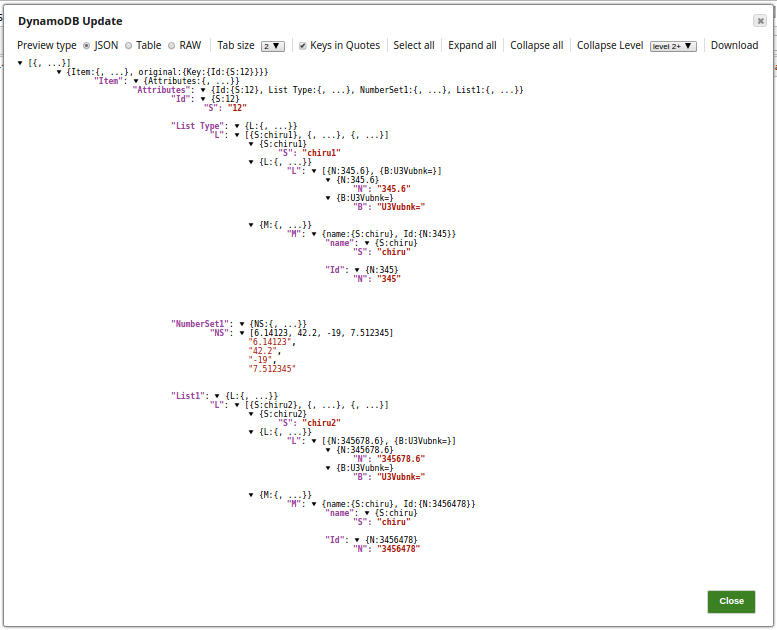Collapse the {S:chiru1} node
Viewport: 777px width, 630px height.
(251, 144)
